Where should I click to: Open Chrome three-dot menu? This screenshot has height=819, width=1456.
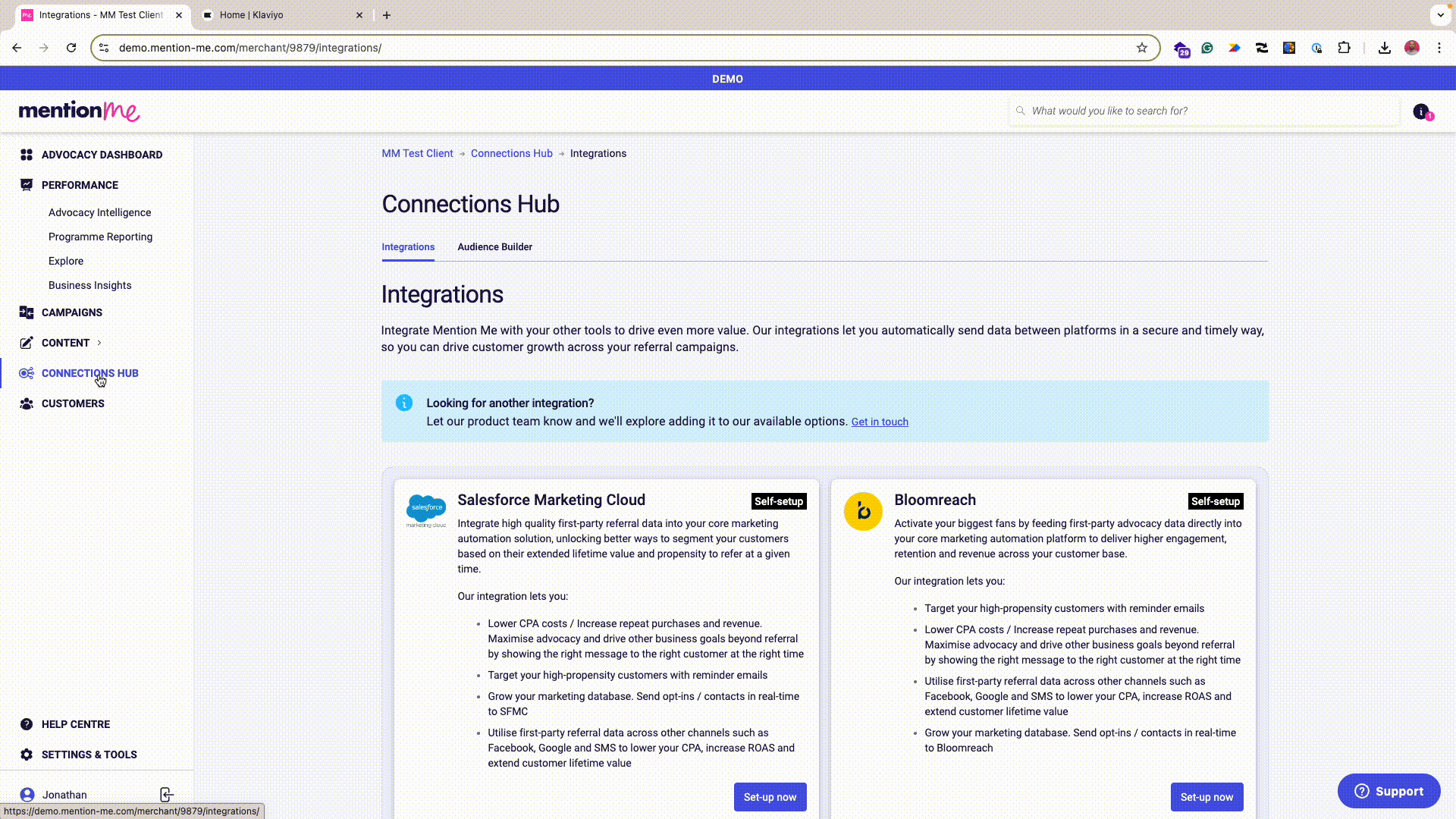coord(1439,48)
